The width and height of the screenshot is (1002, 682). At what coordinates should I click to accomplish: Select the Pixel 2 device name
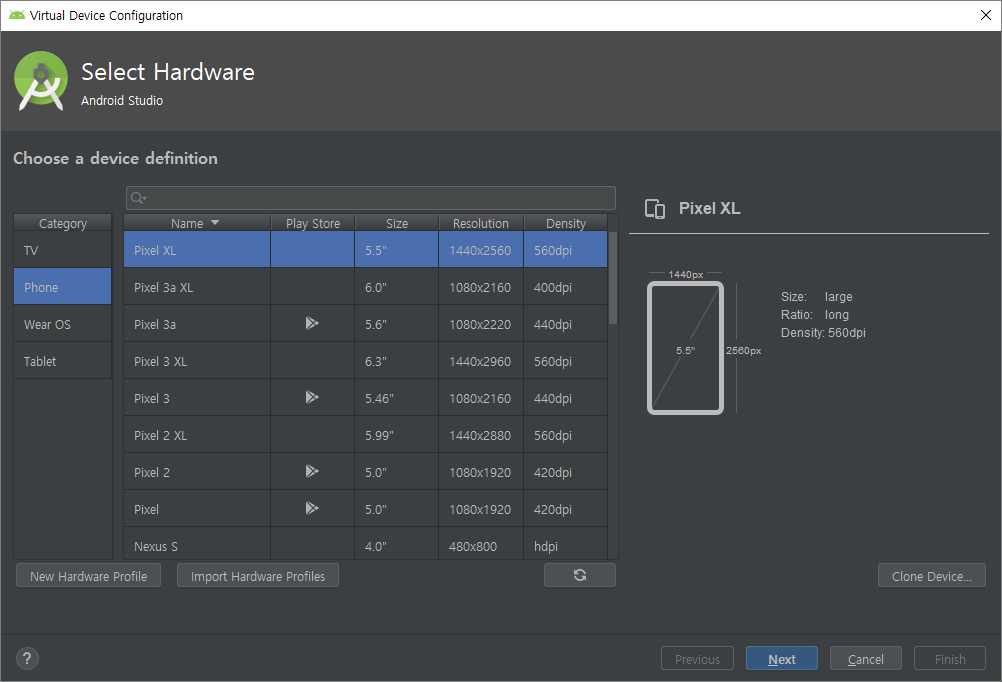point(151,472)
